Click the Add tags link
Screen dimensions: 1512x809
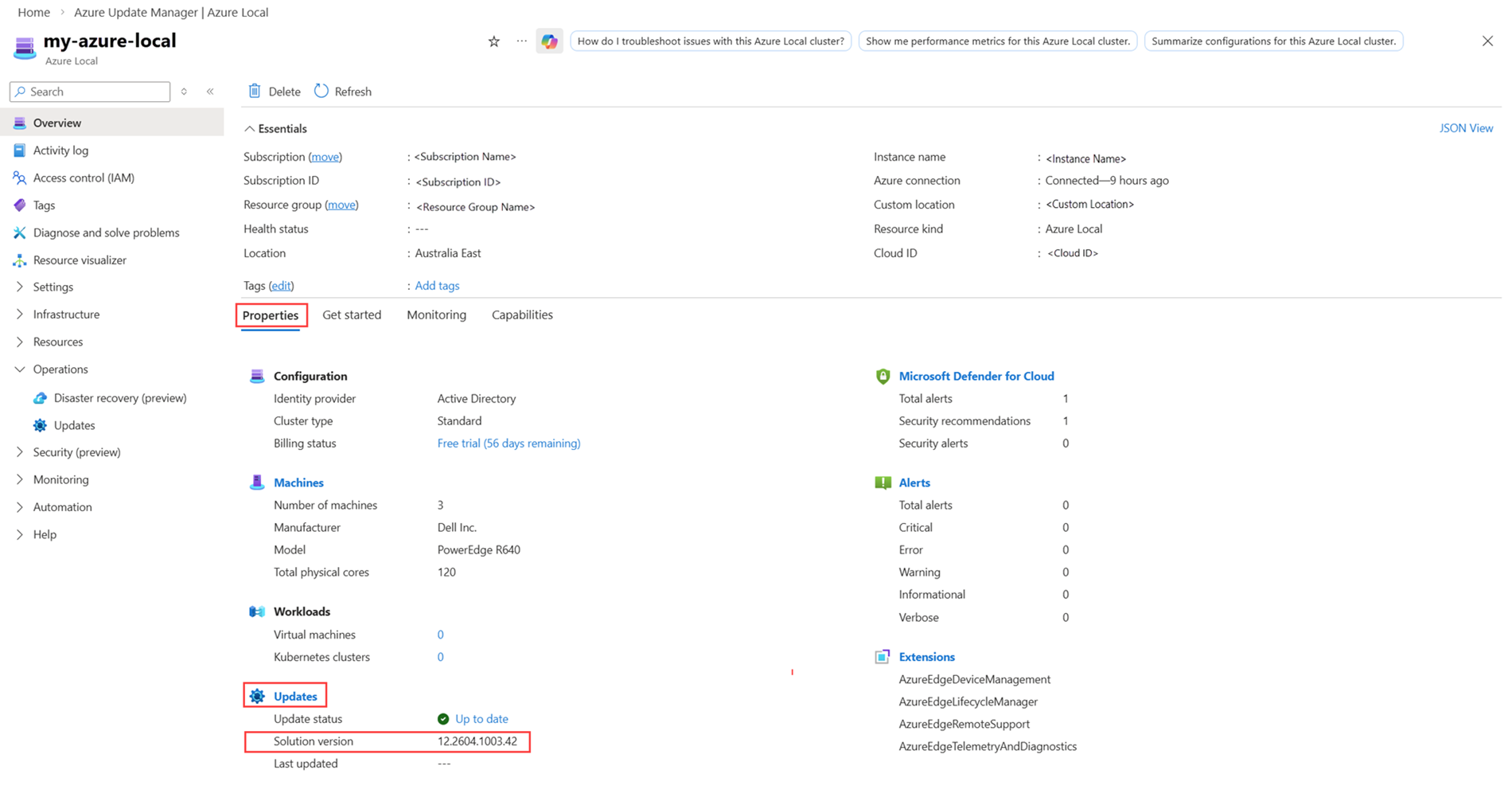coord(437,286)
